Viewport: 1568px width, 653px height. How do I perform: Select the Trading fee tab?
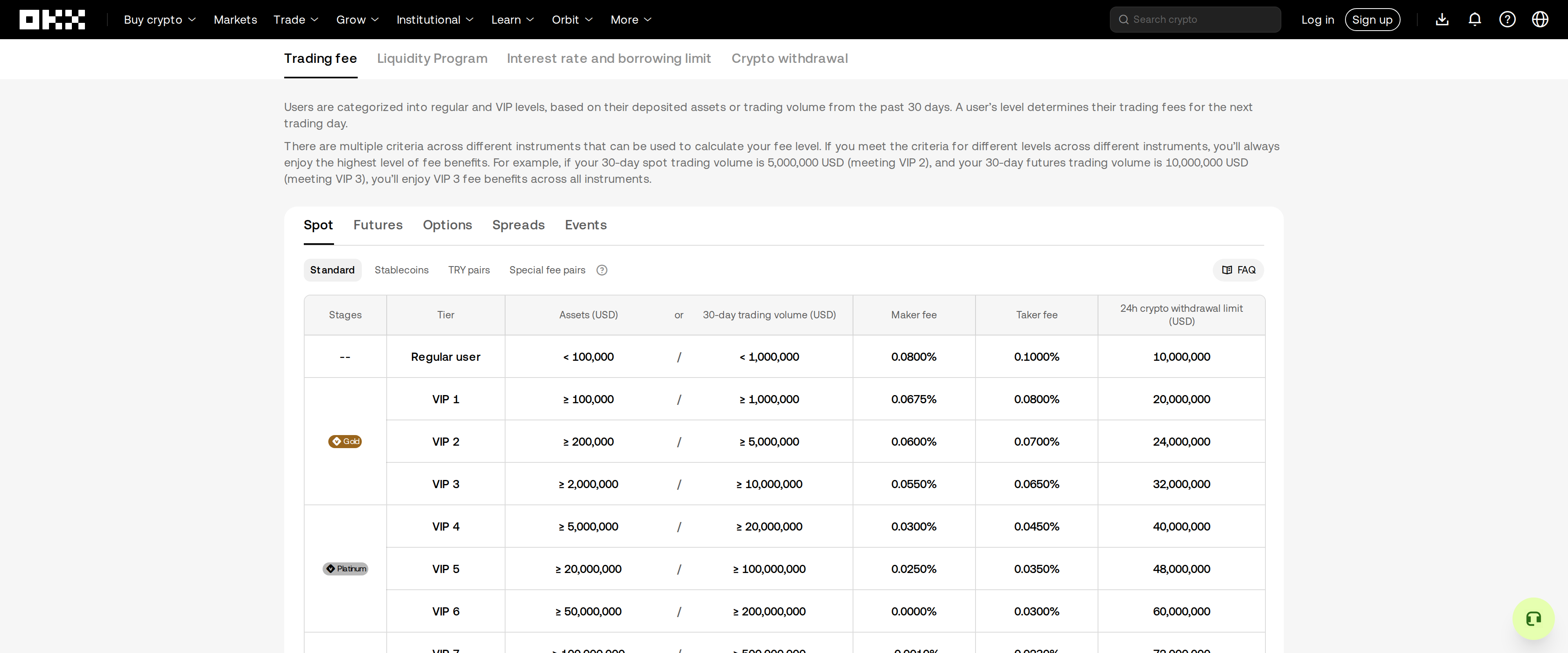[320, 58]
